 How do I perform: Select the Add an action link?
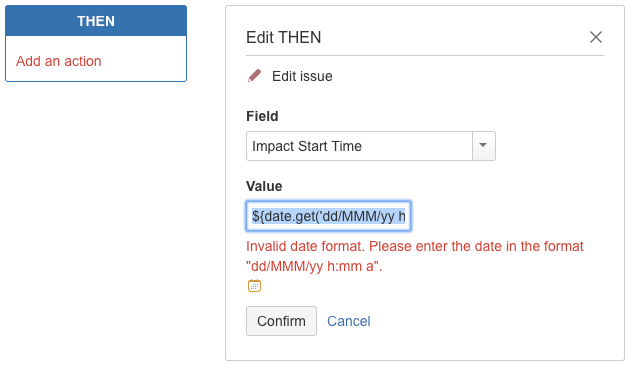coord(58,61)
